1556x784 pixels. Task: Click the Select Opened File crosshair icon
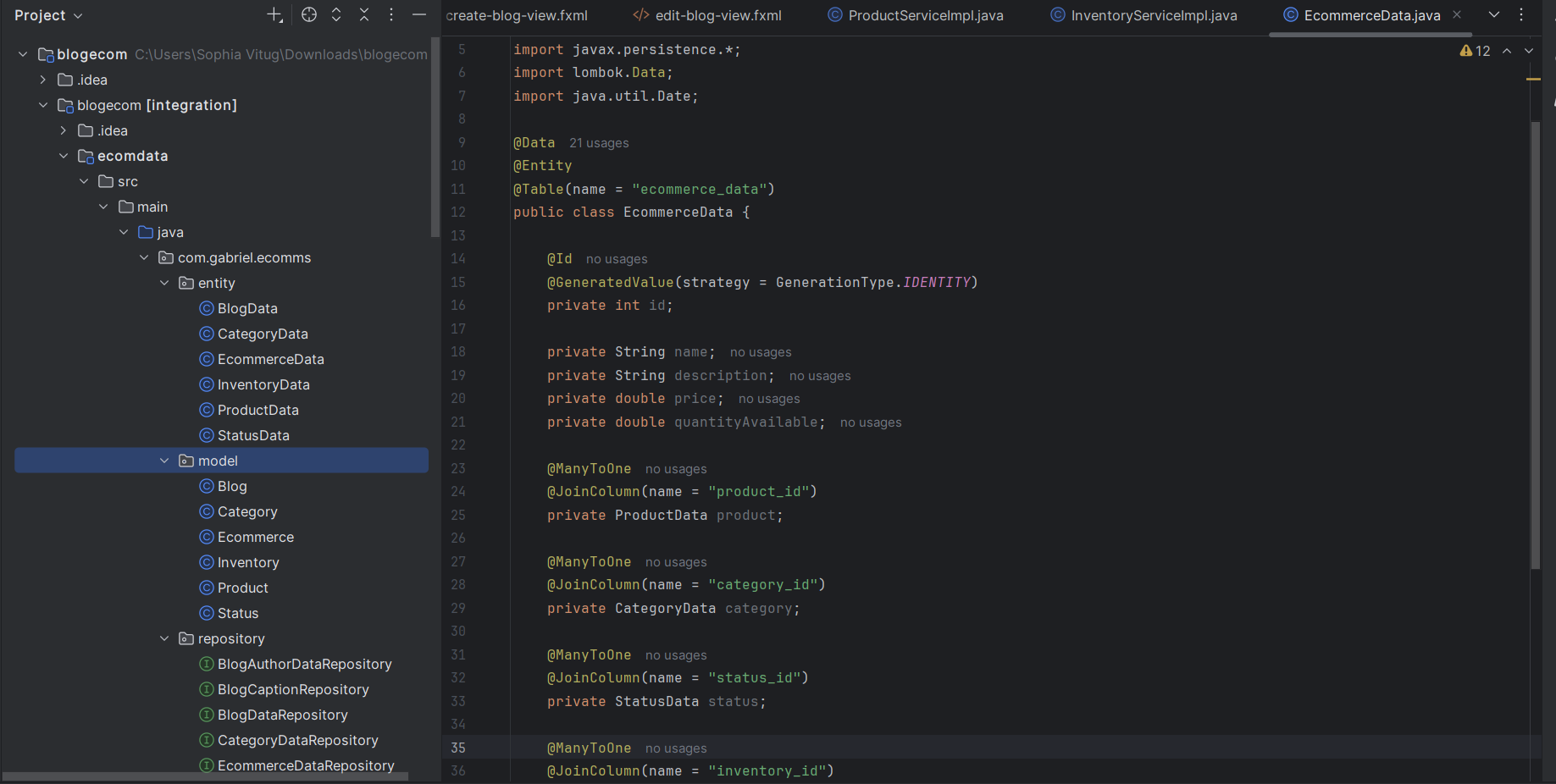(x=309, y=15)
